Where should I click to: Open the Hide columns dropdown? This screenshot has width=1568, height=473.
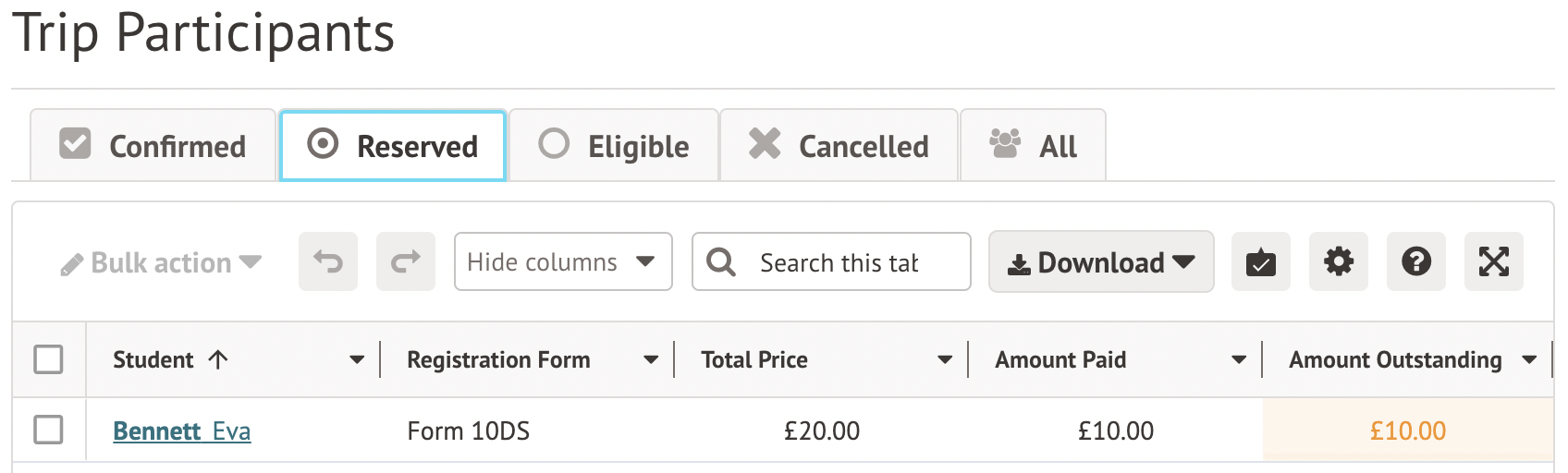[x=562, y=262]
